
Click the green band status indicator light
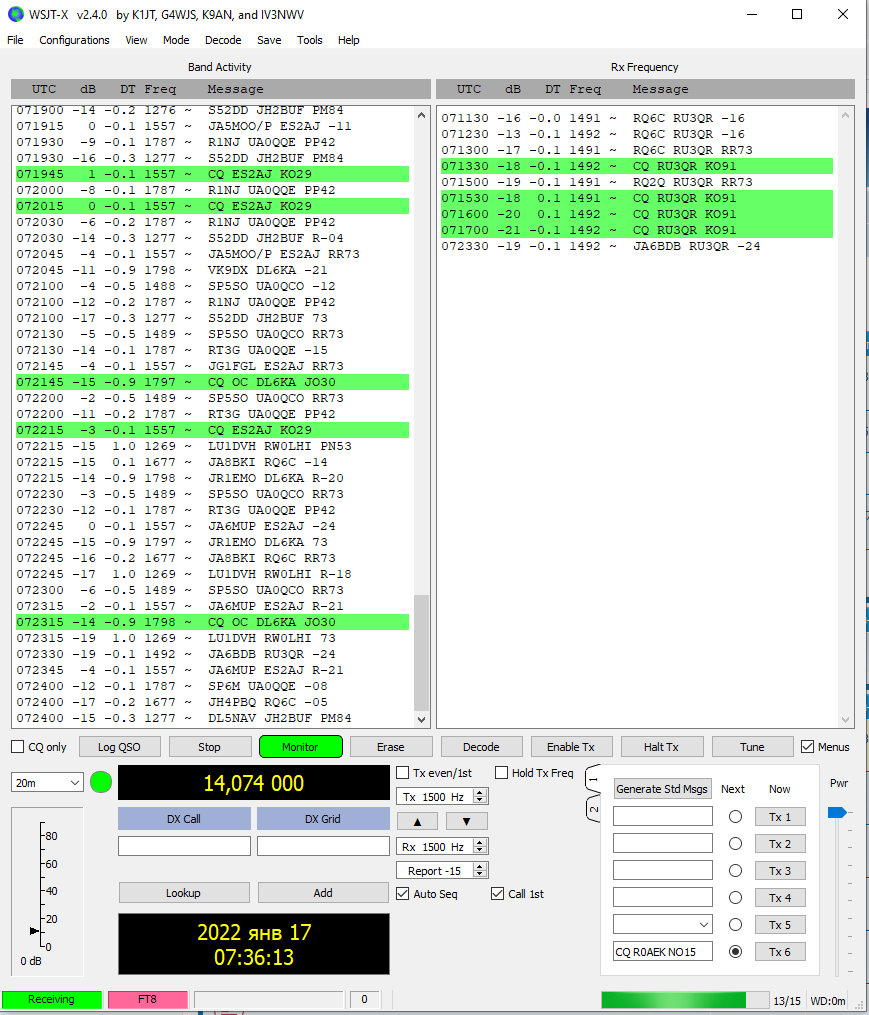[x=101, y=782]
